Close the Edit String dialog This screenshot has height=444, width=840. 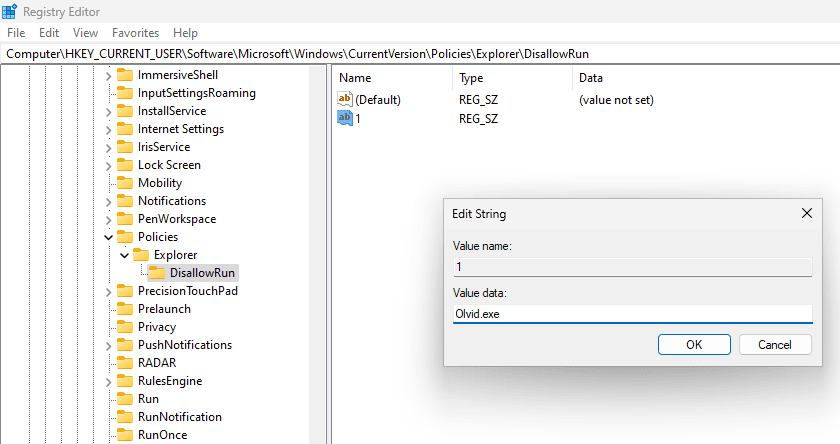point(806,213)
